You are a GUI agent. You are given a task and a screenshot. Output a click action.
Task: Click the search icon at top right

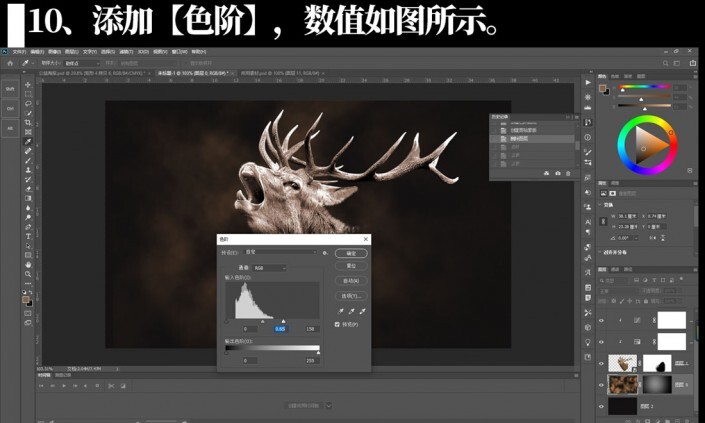pos(665,63)
